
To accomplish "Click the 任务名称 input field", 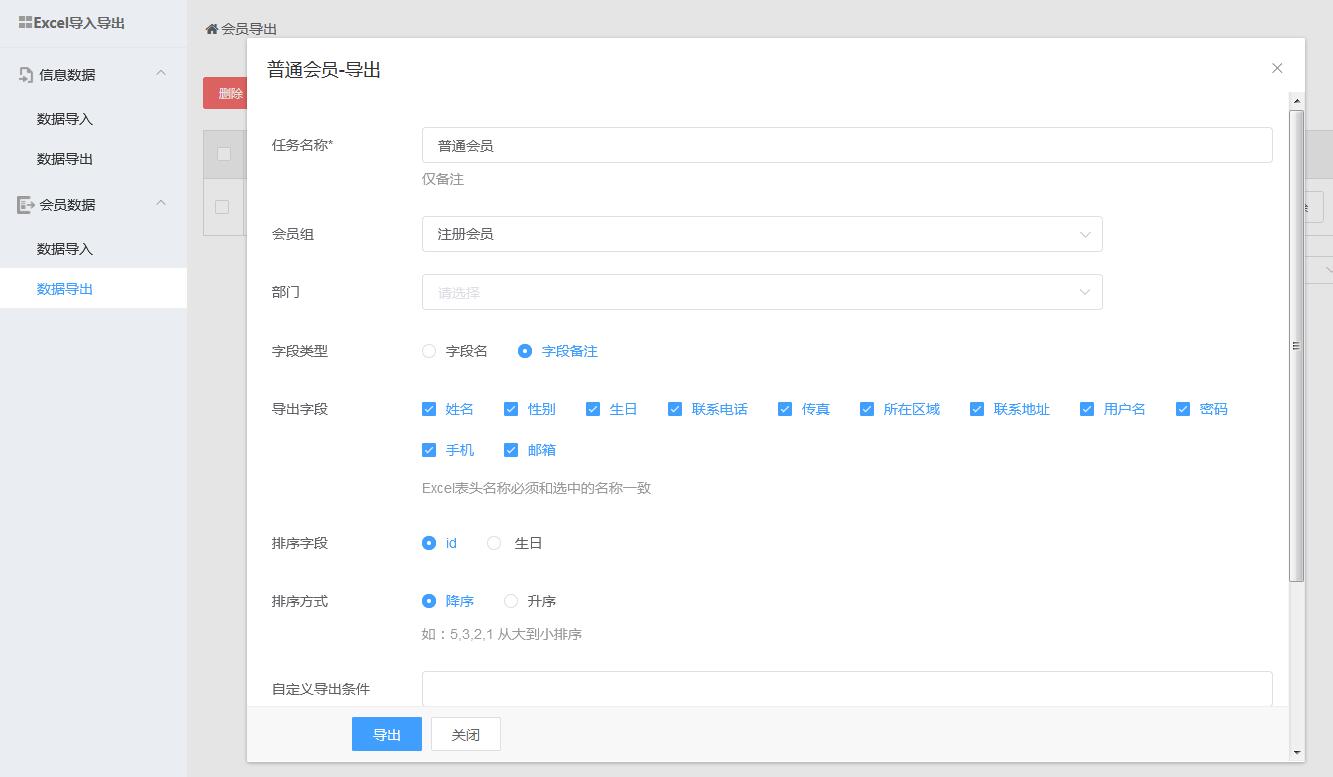I will click(x=846, y=145).
